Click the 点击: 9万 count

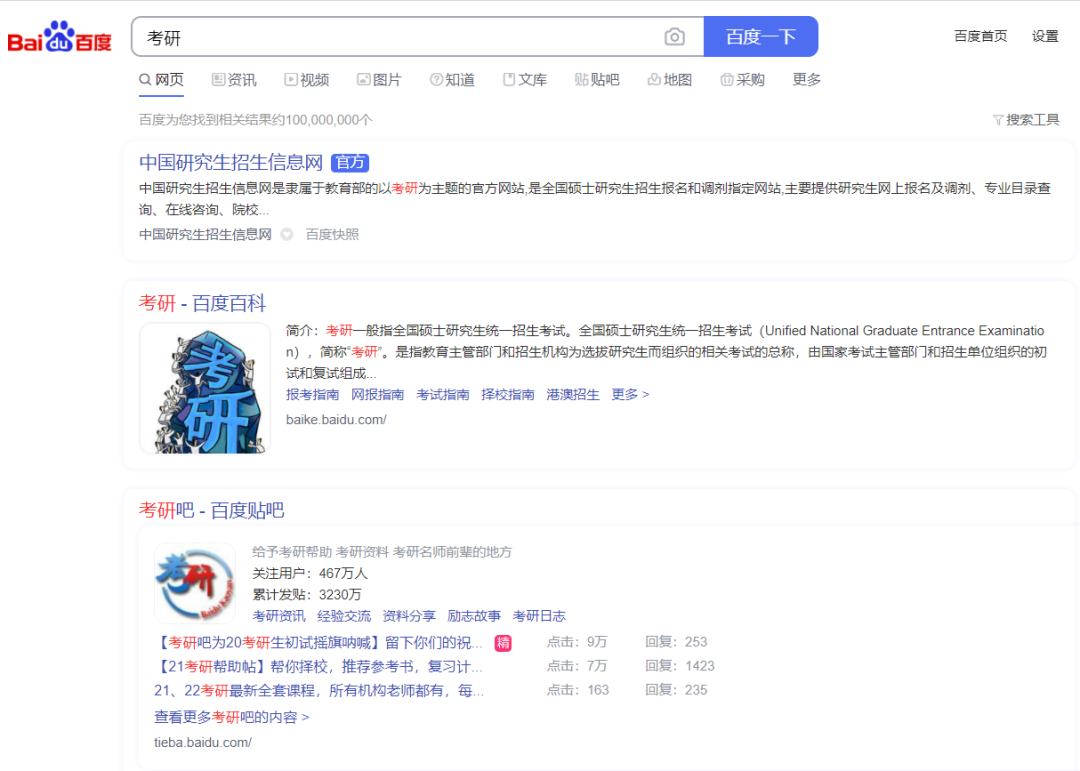[x=577, y=642]
